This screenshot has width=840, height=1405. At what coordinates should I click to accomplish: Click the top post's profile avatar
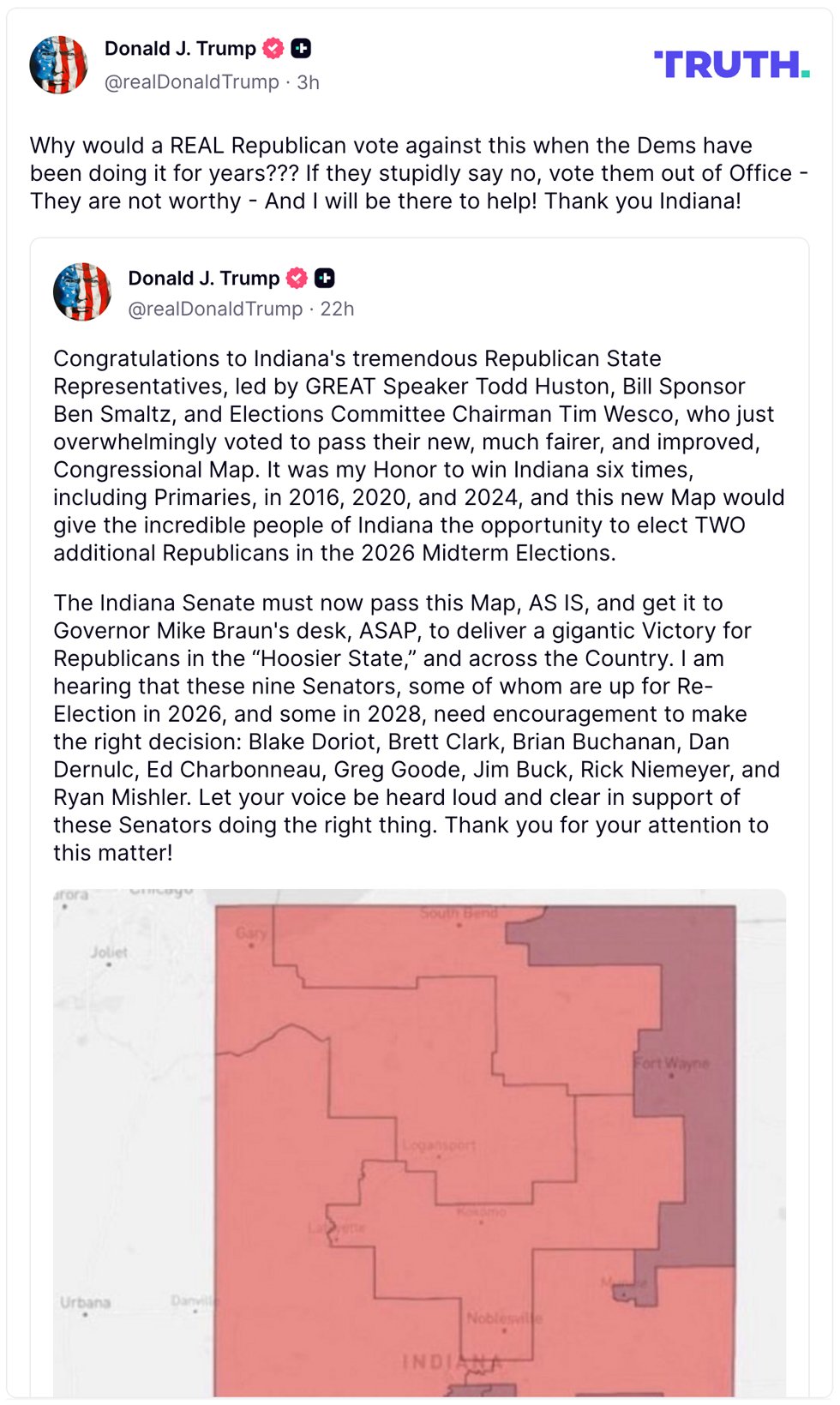pyautogui.click(x=58, y=65)
